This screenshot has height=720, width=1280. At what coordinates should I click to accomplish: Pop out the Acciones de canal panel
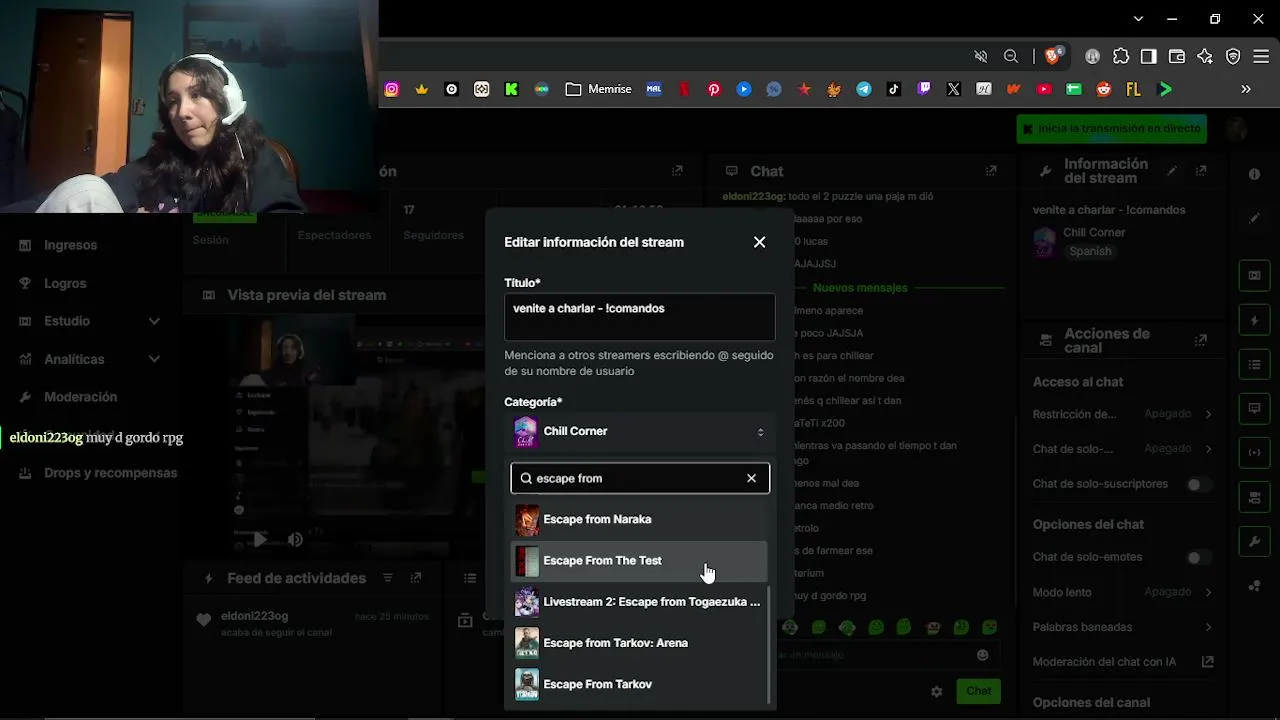click(x=1201, y=341)
